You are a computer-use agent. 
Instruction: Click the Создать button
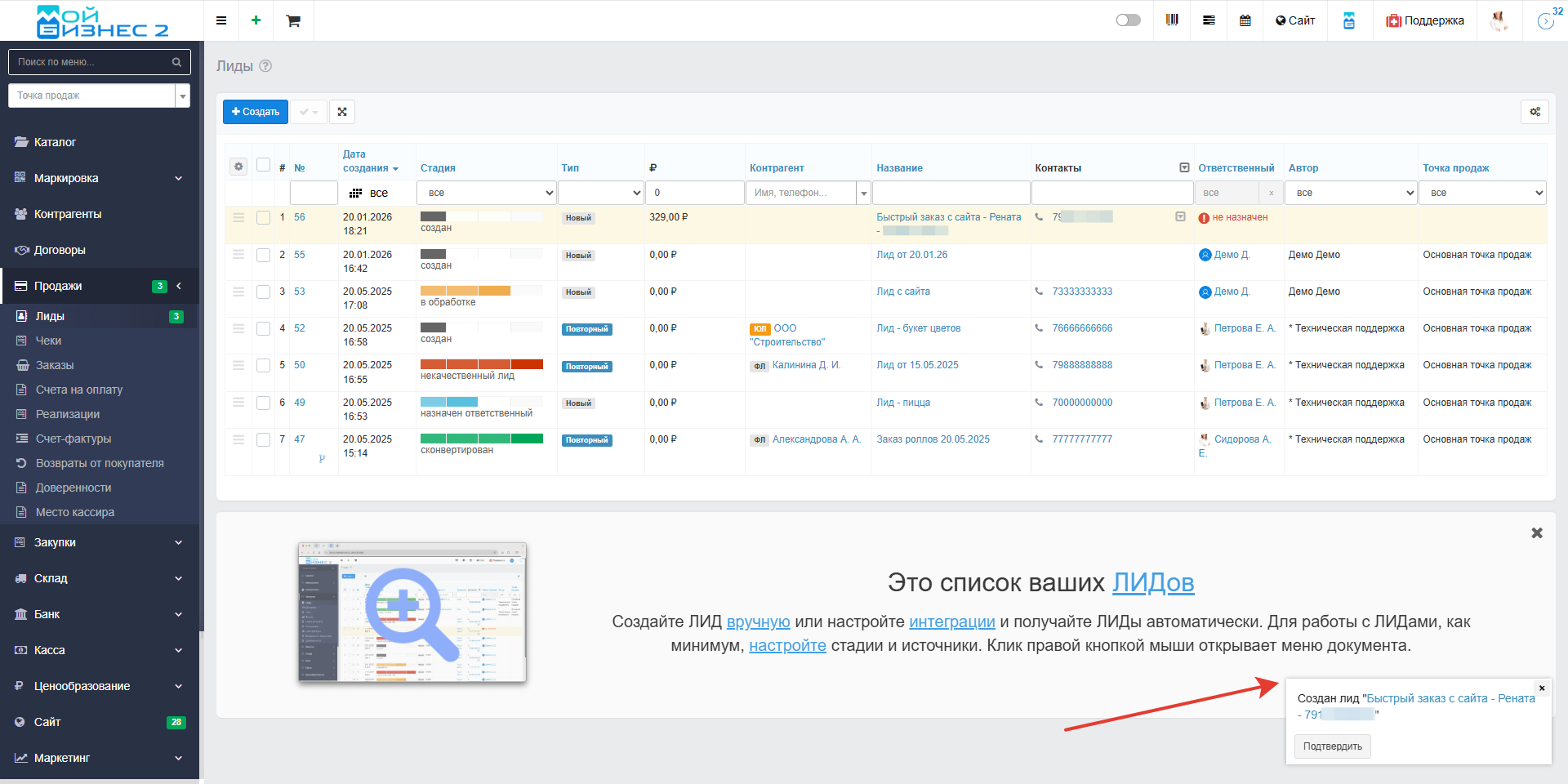(256, 112)
